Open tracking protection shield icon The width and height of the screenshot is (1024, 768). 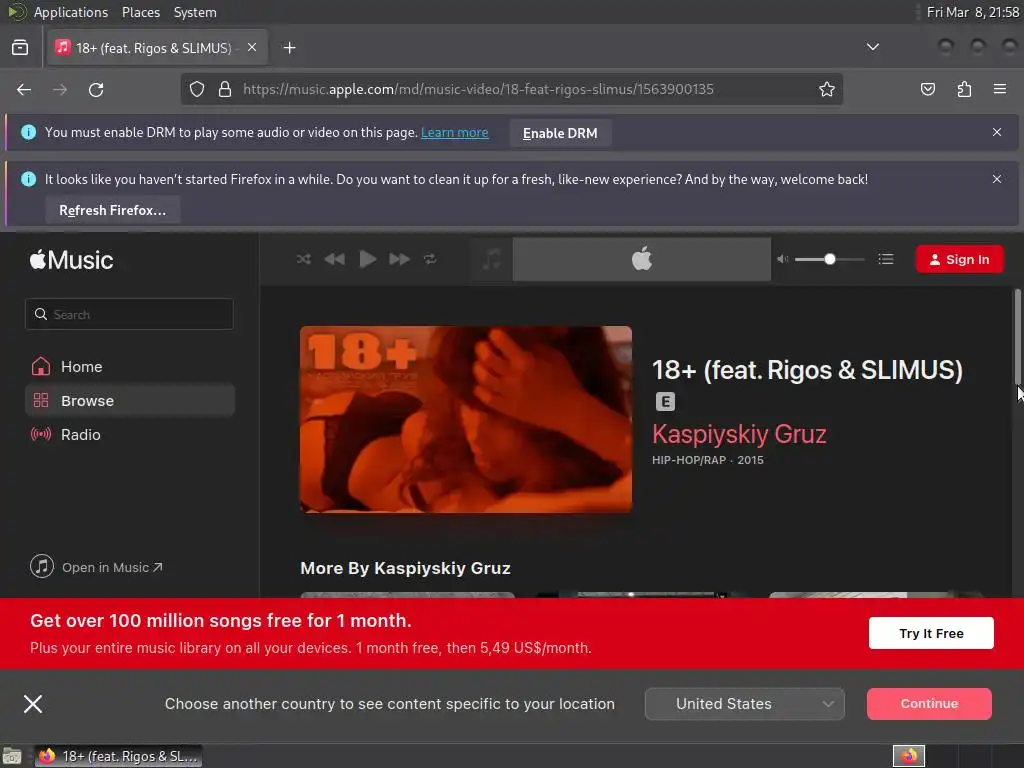tap(197, 89)
